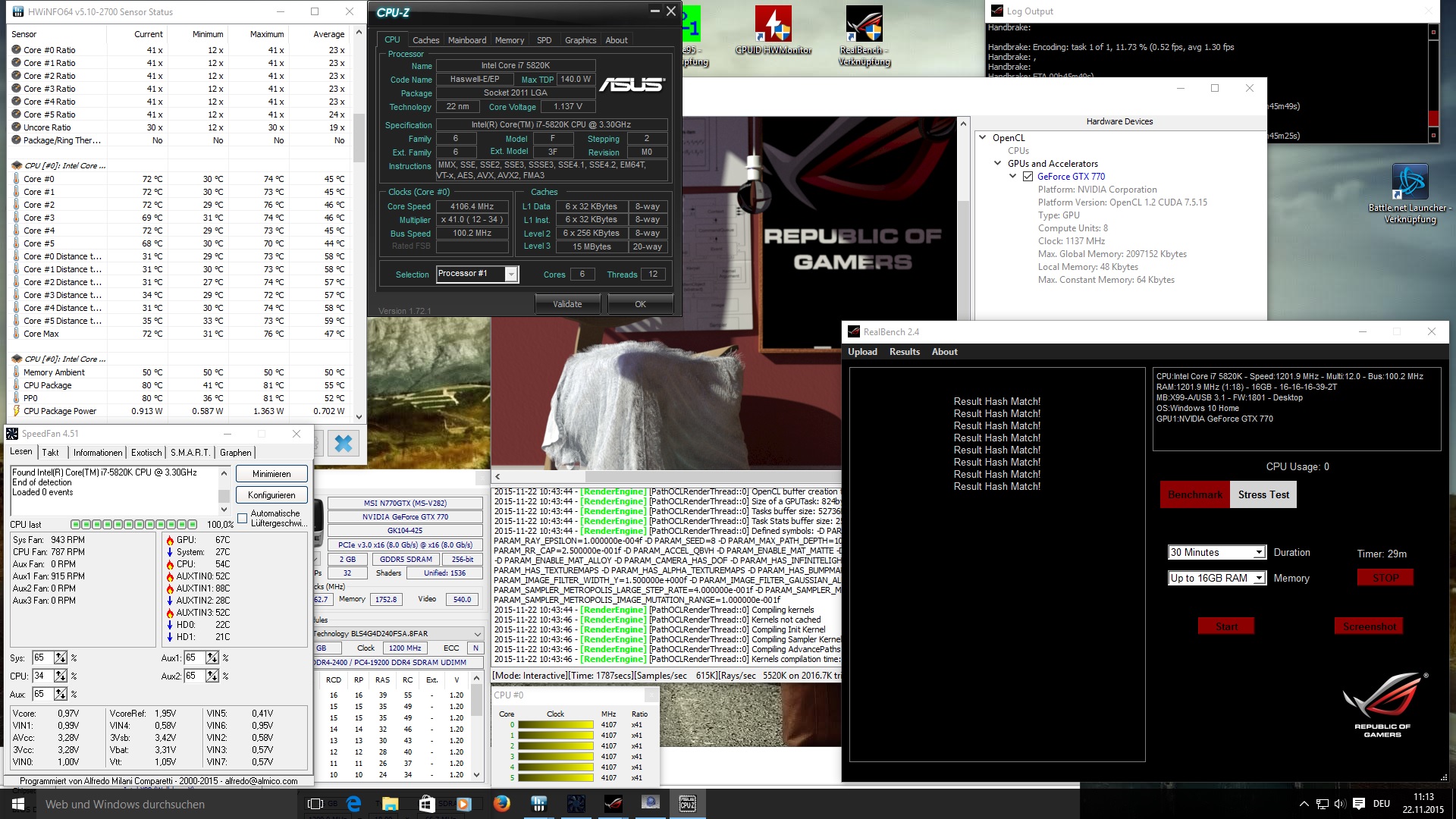Open File Explorer from the taskbar
The image size is (1456, 819).
click(x=390, y=804)
